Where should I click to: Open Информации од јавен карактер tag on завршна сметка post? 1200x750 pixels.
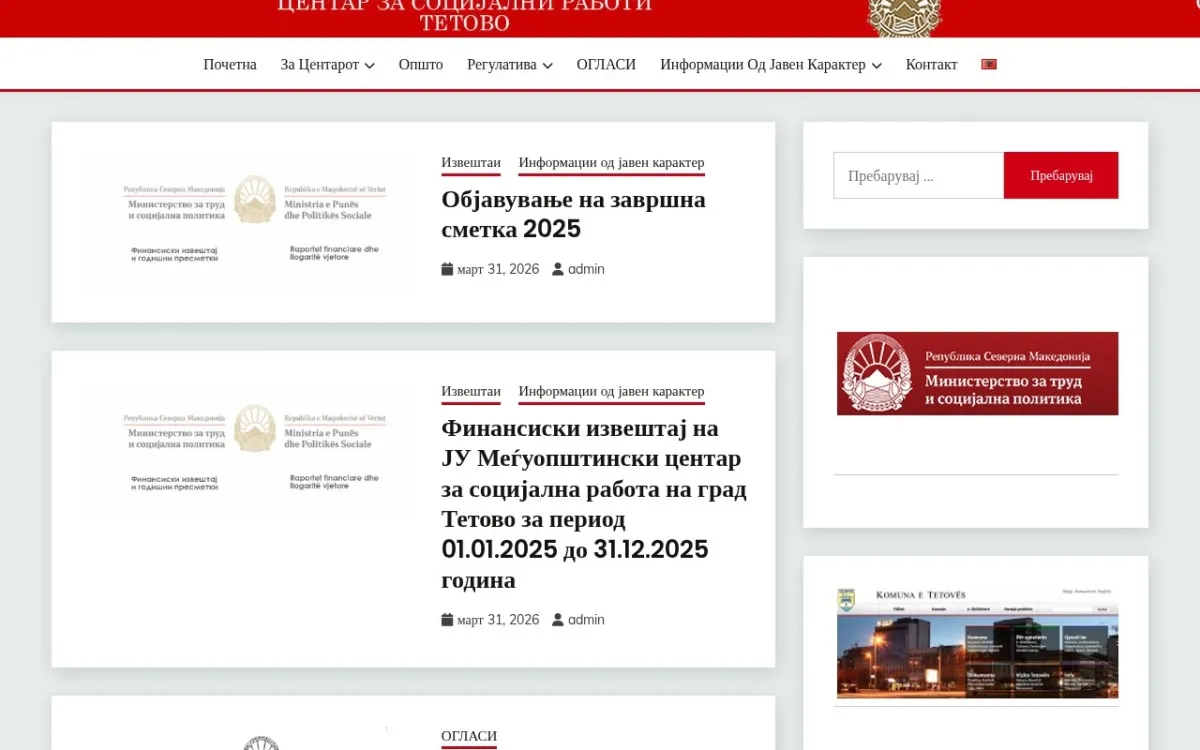tap(611, 163)
